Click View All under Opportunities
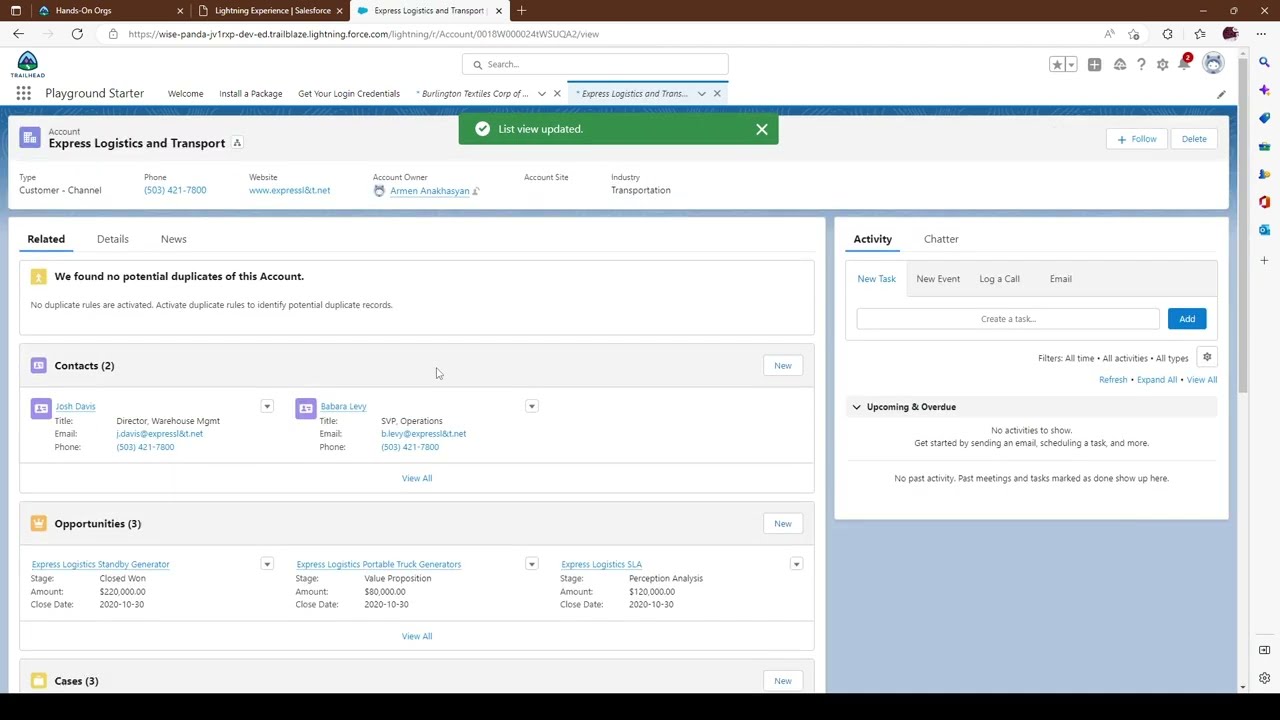Viewport: 1280px width, 720px height. (x=417, y=636)
